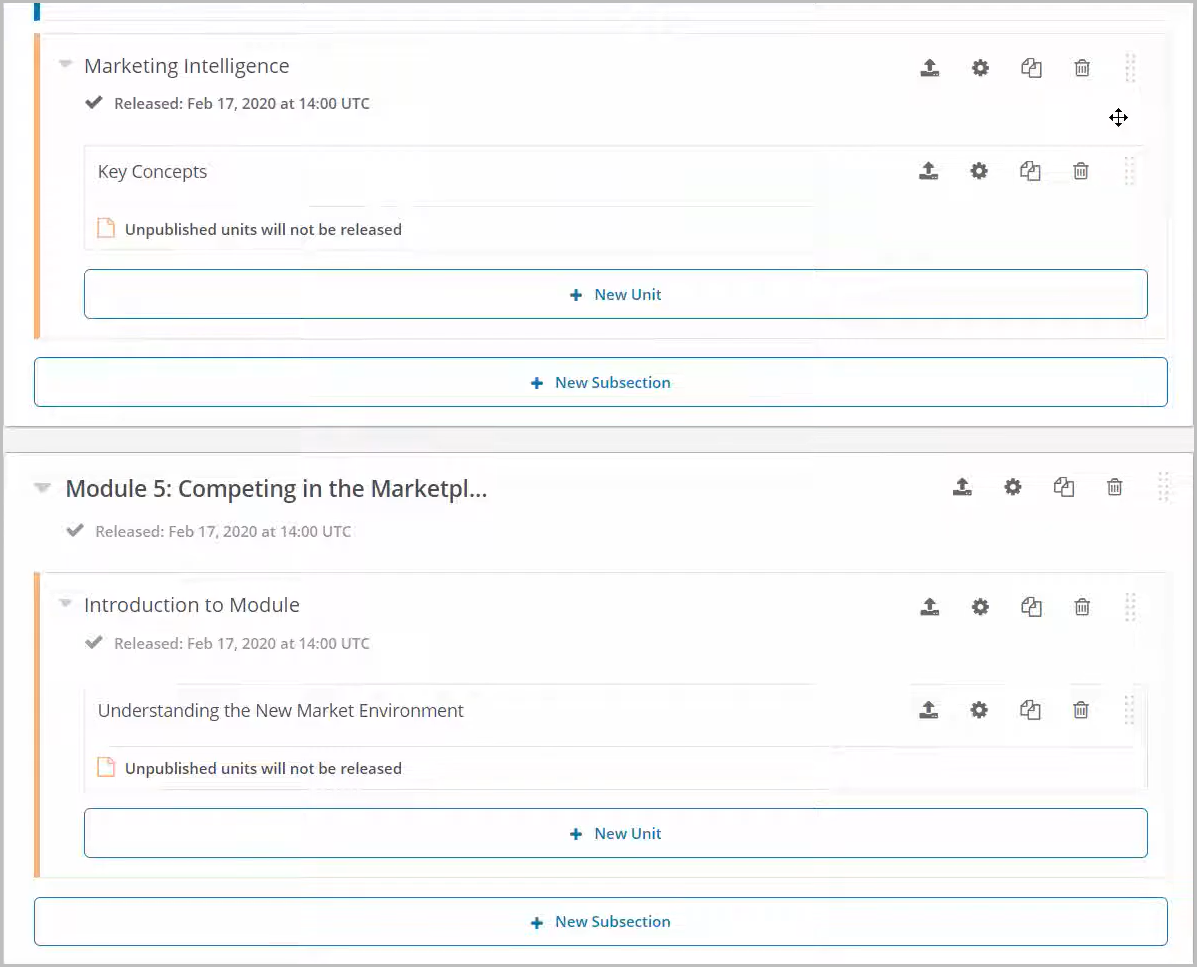The height and width of the screenshot is (967, 1197).
Task: Open gear settings for Understanding the New Market Environment
Action: pyautogui.click(x=979, y=710)
